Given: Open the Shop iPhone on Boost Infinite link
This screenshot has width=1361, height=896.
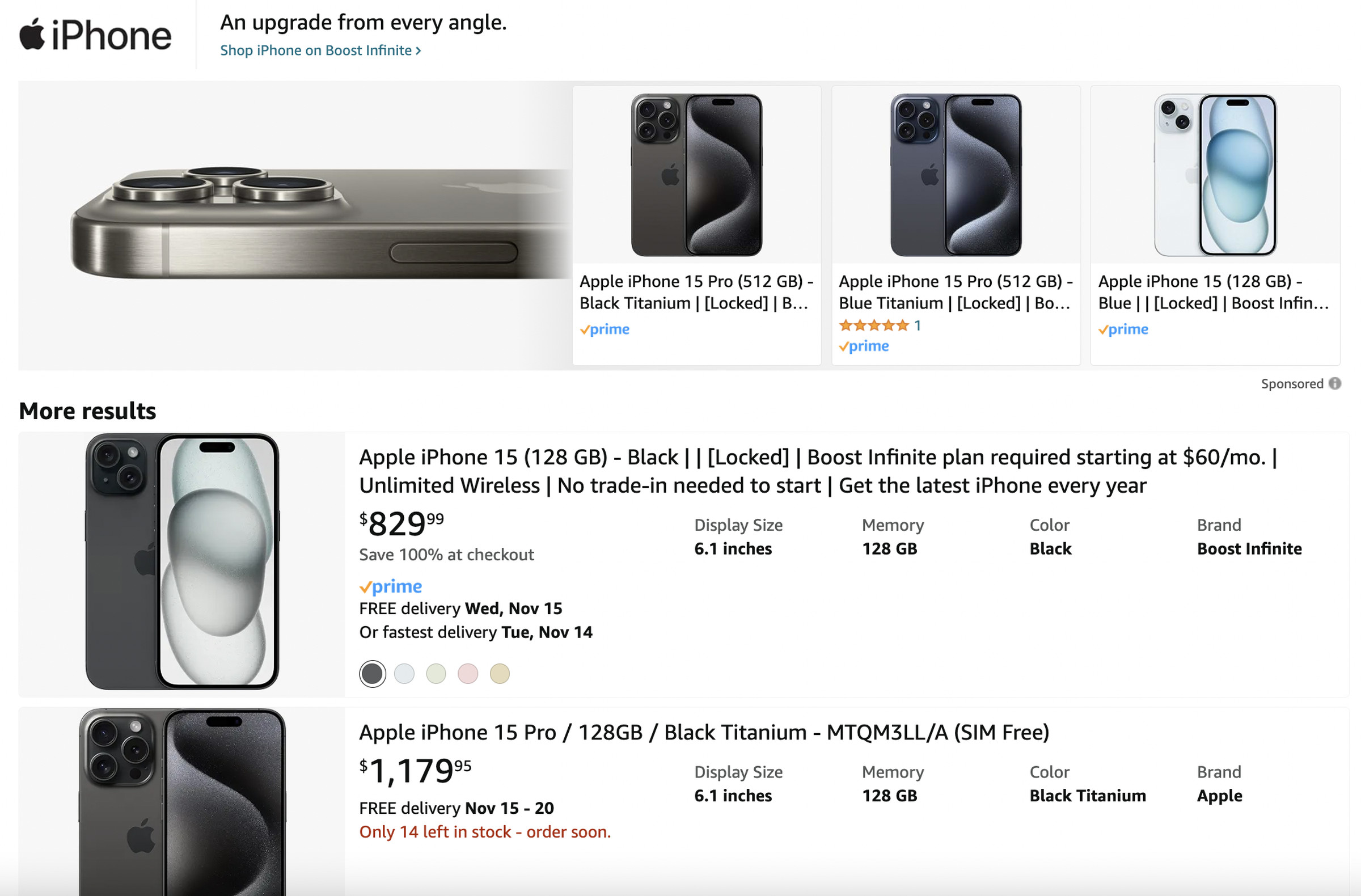Looking at the screenshot, I should point(320,50).
